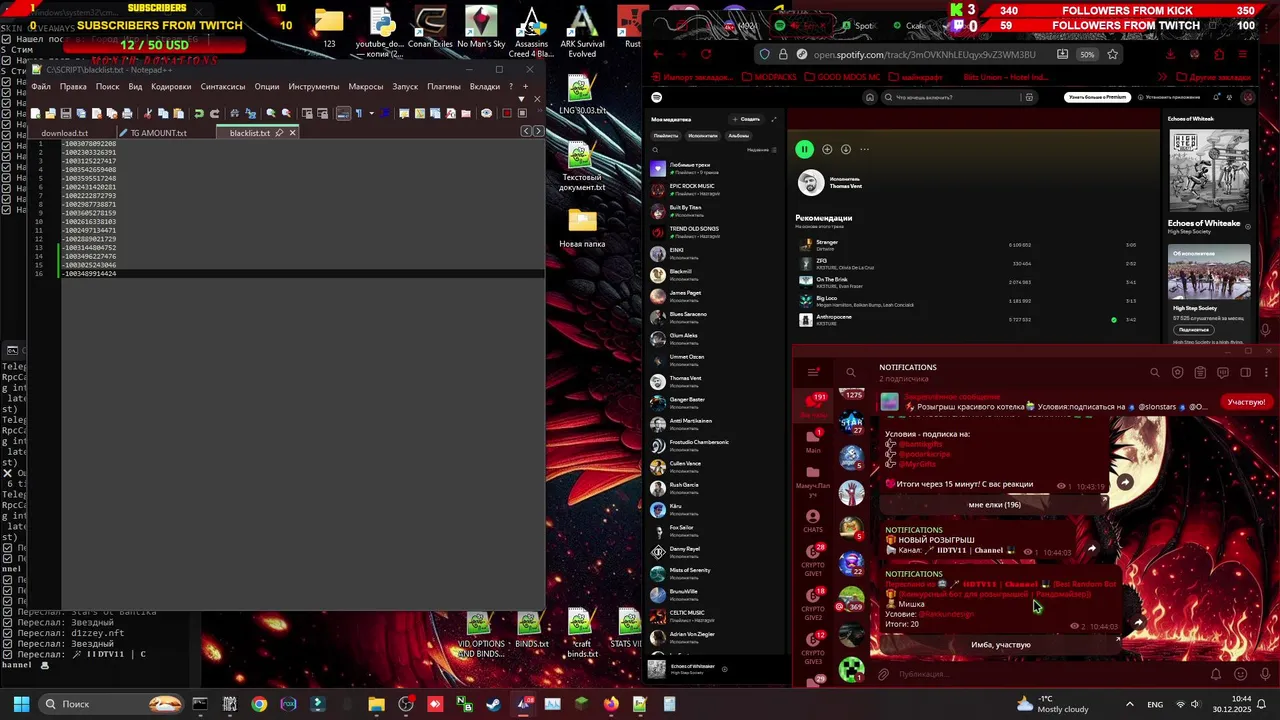Open the three-dot more options in Spotify
The image size is (1280, 720).
pyautogui.click(x=865, y=149)
